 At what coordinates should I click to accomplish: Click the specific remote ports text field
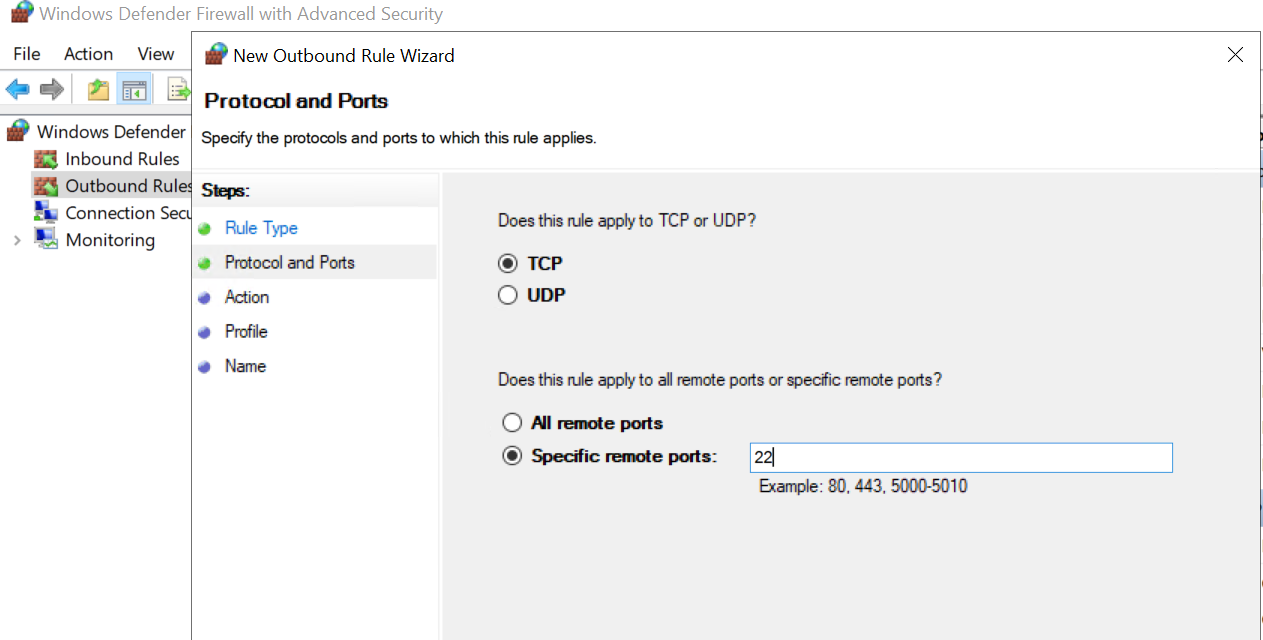[x=960, y=458]
